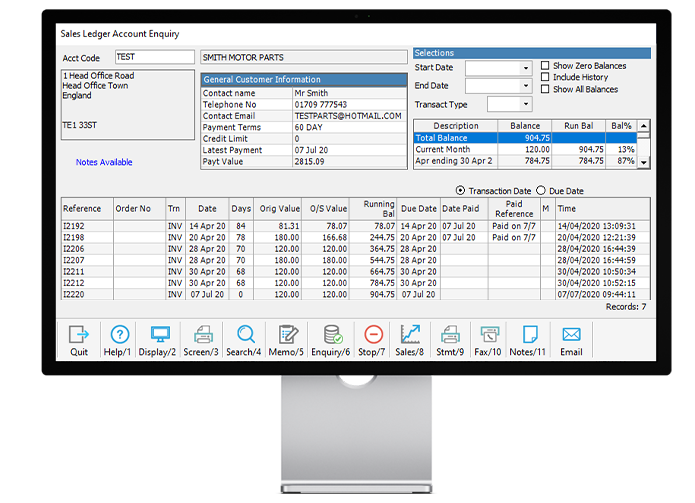This screenshot has height=503, width=695.
Task: Expand the Transact Type dropdown
Action: (x=526, y=105)
